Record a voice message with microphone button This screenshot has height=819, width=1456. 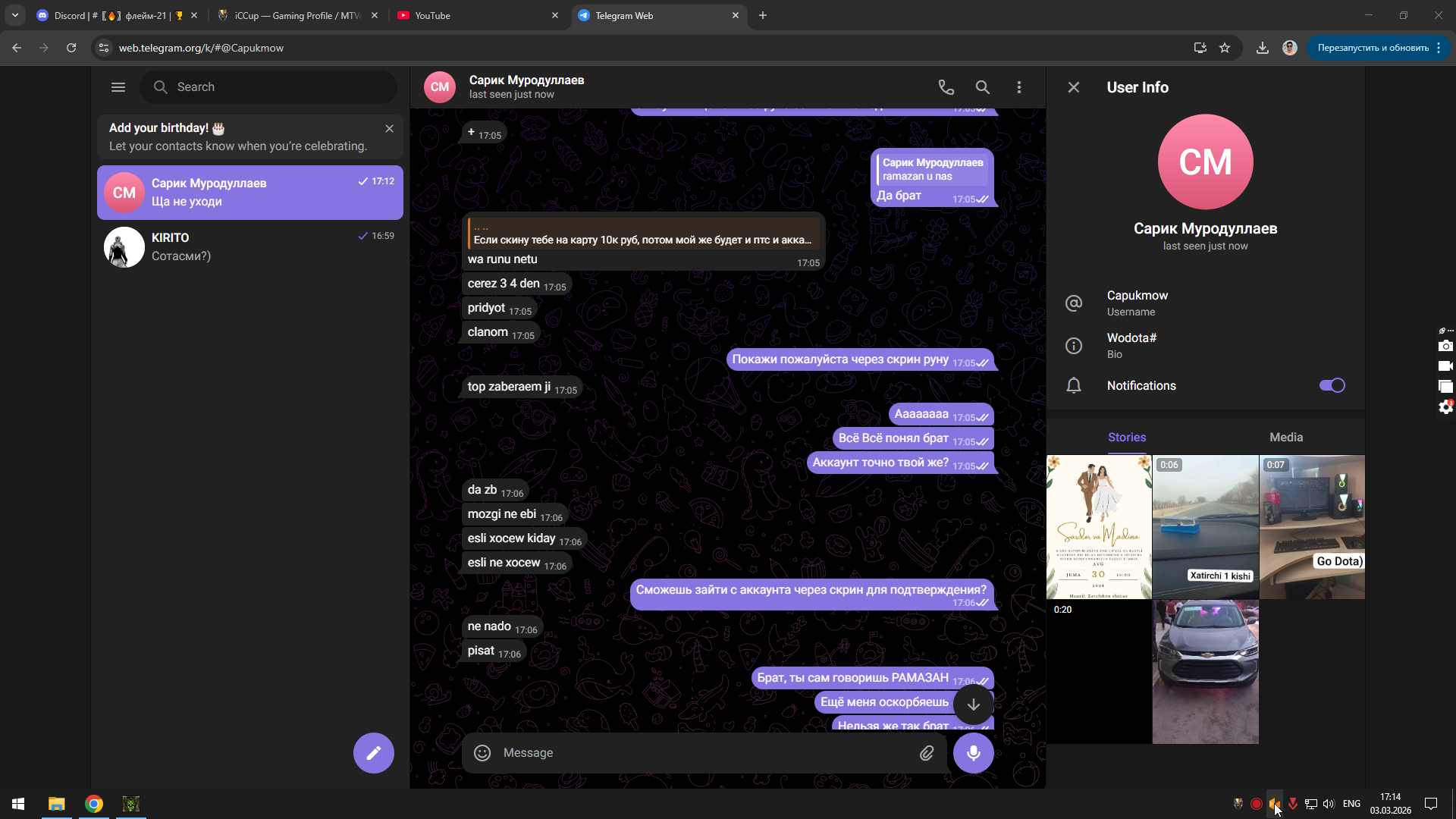click(973, 753)
